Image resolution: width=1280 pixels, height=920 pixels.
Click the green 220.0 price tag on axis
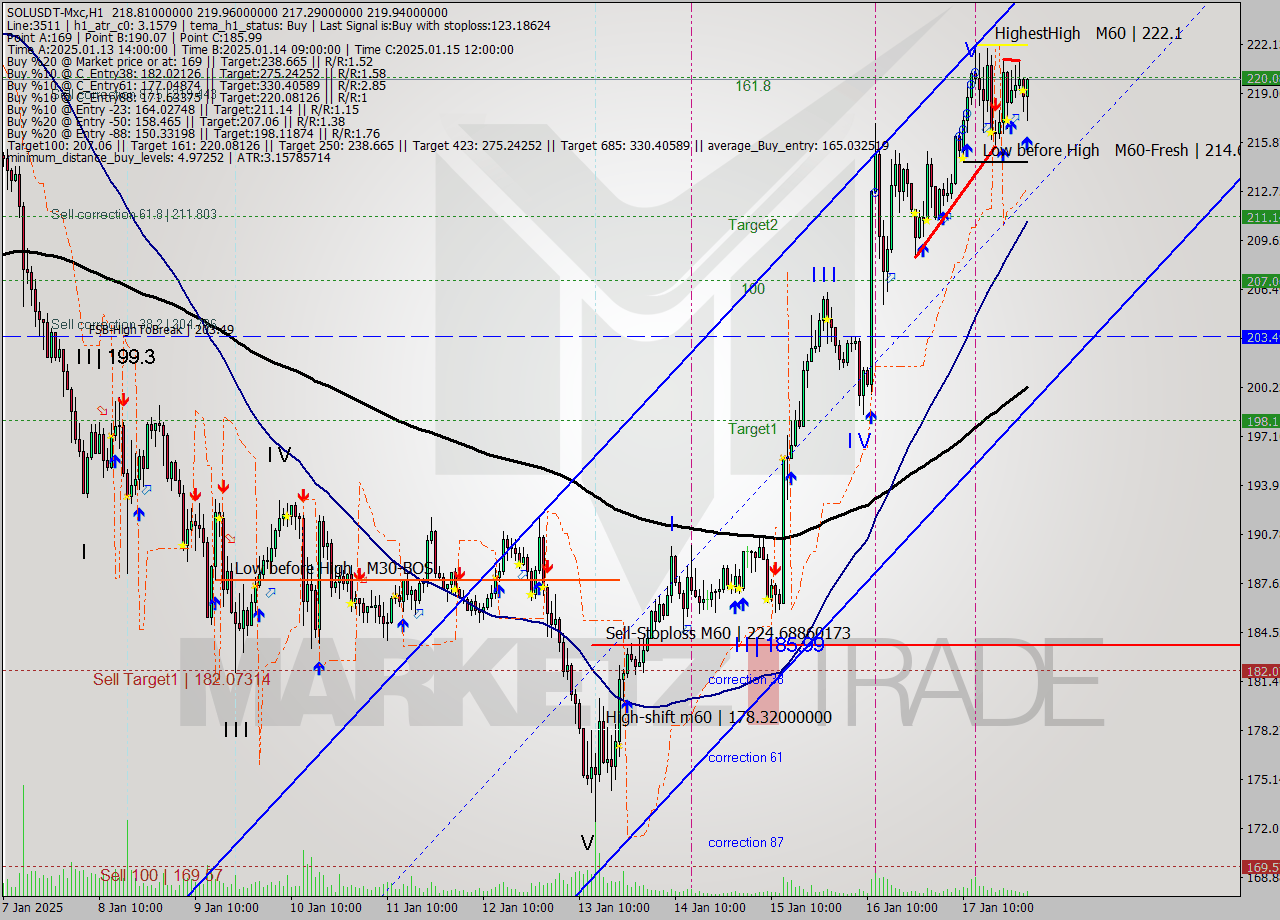[x=1260, y=78]
